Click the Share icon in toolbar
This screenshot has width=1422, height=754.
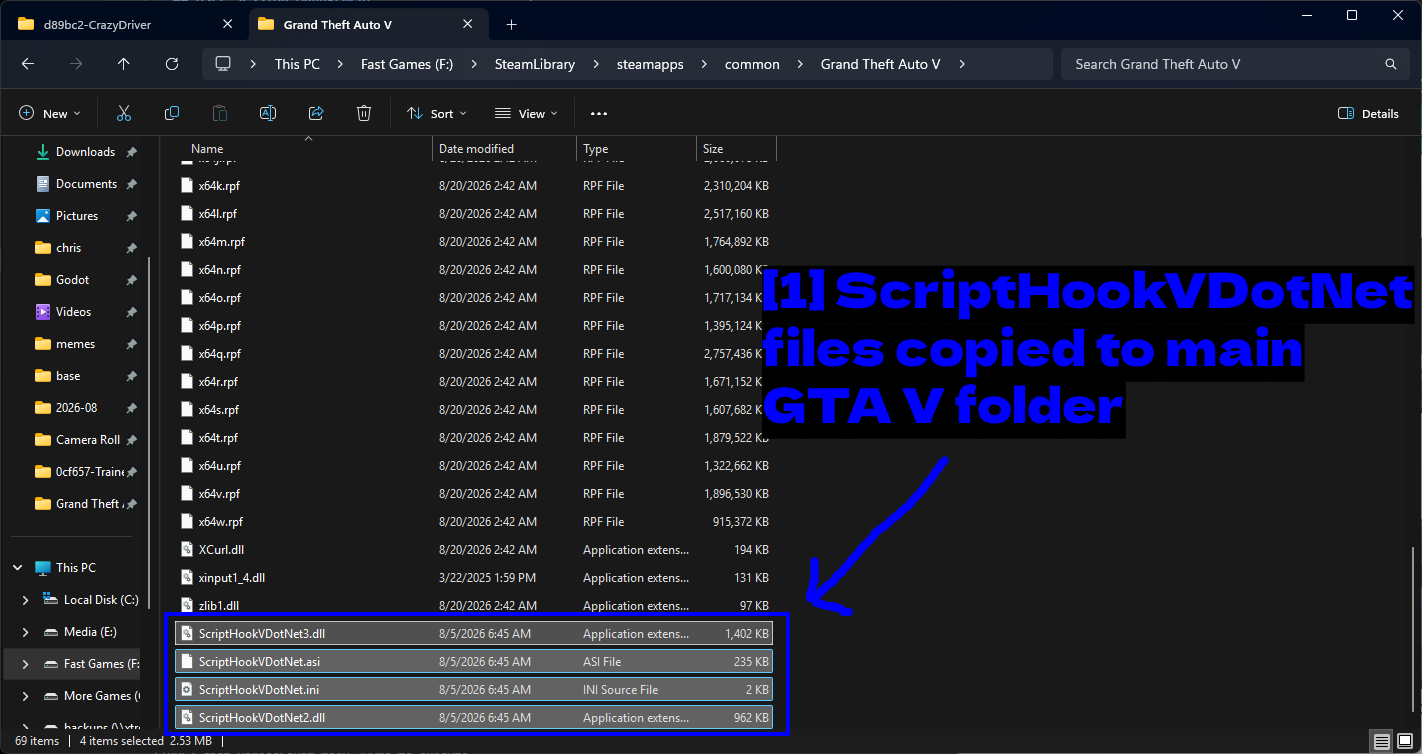coord(316,114)
